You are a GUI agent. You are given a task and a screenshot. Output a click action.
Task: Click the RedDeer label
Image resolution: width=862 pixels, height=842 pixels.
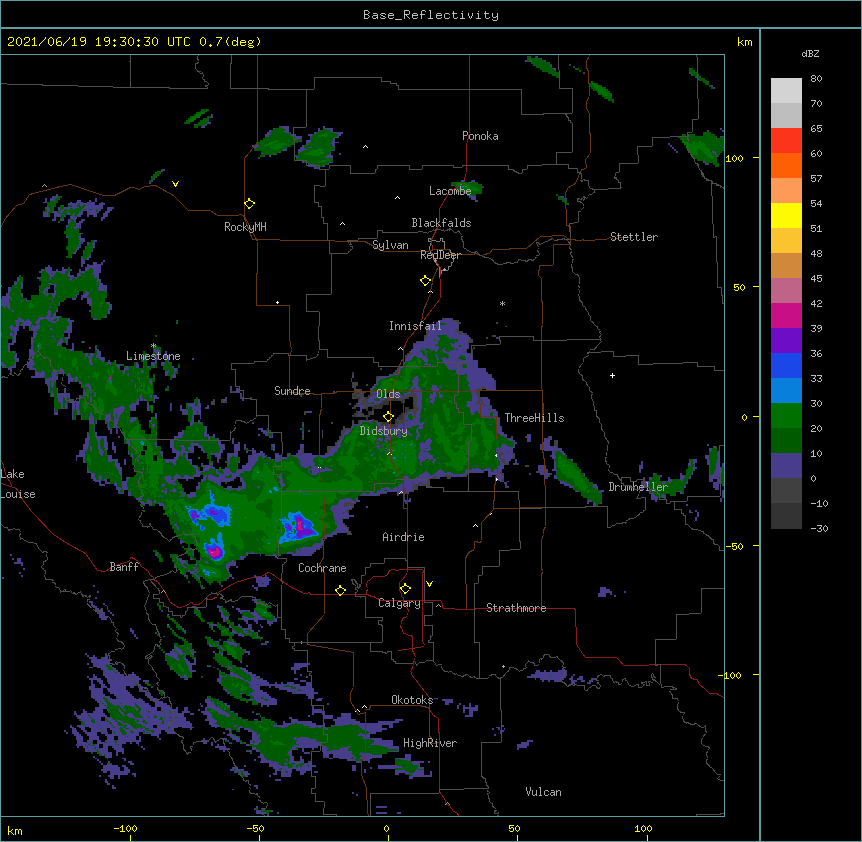click(x=440, y=255)
